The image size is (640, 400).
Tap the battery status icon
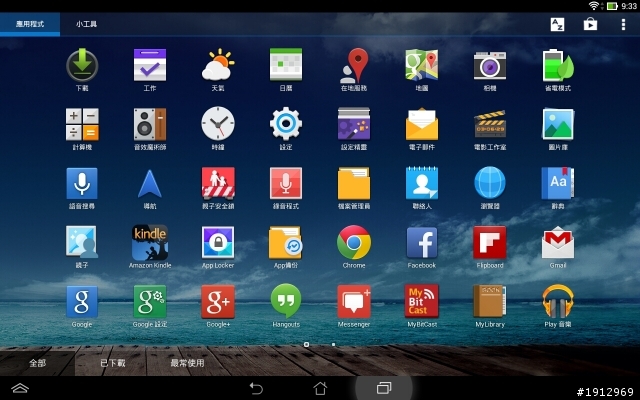pyautogui.click(x=612, y=6)
